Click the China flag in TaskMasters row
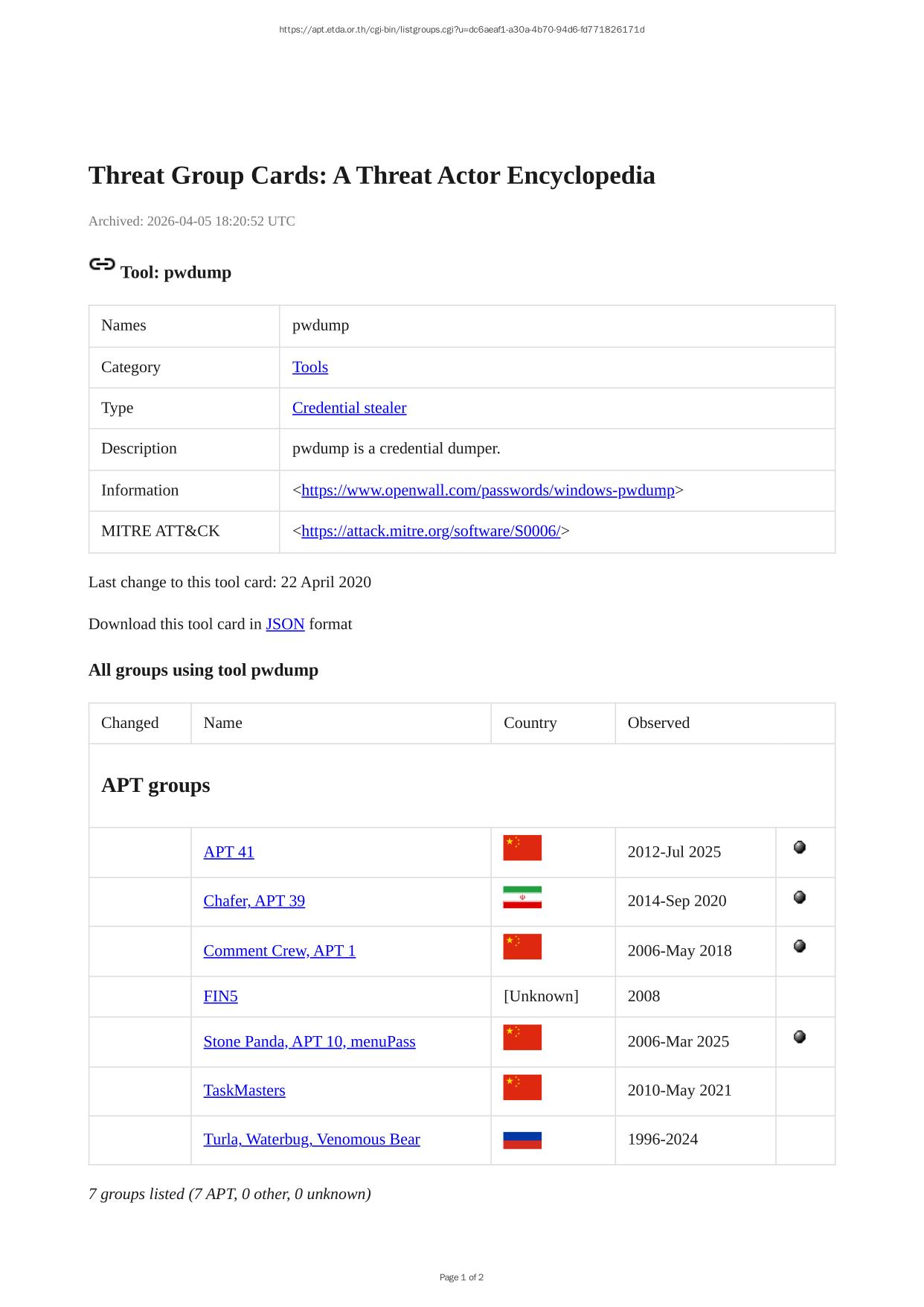The height and width of the screenshot is (1307, 924). [522, 1087]
